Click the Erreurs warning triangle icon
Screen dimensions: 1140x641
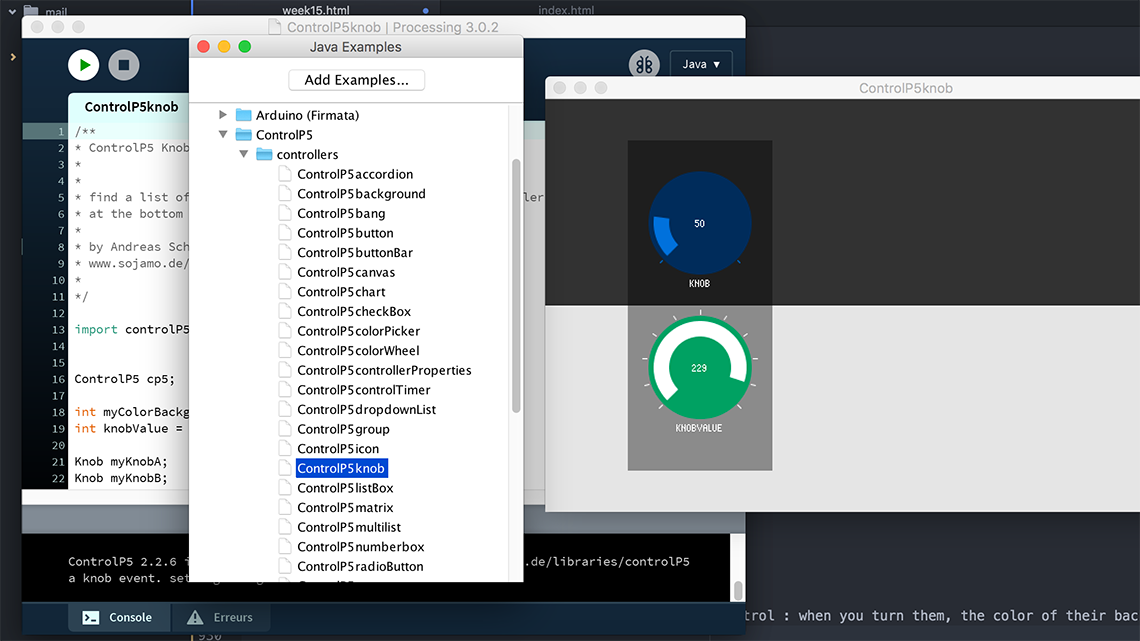pos(195,617)
